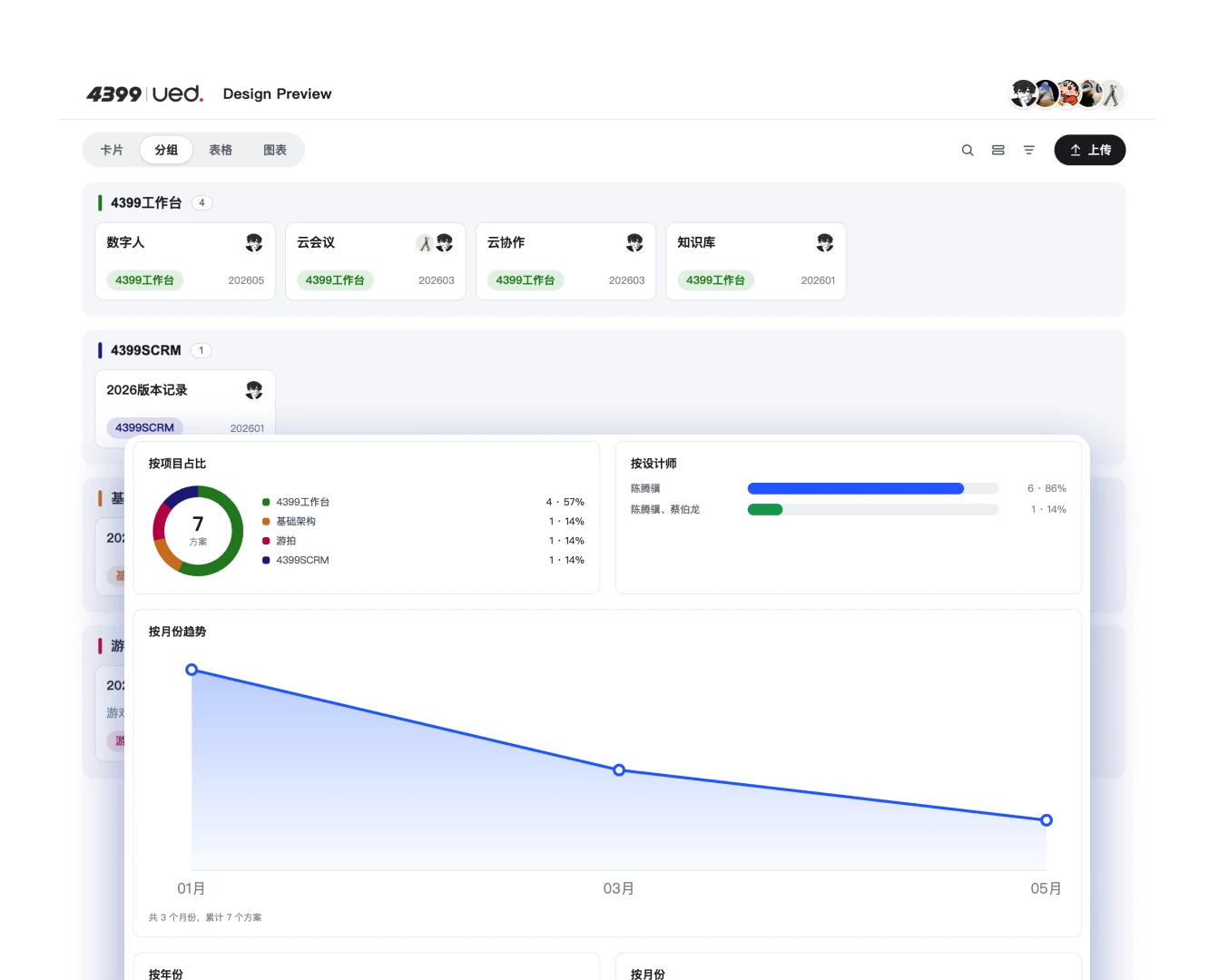Viewport: 1209px width, 980px height.
Task: Open the 数字人 card
Action: pos(185,261)
